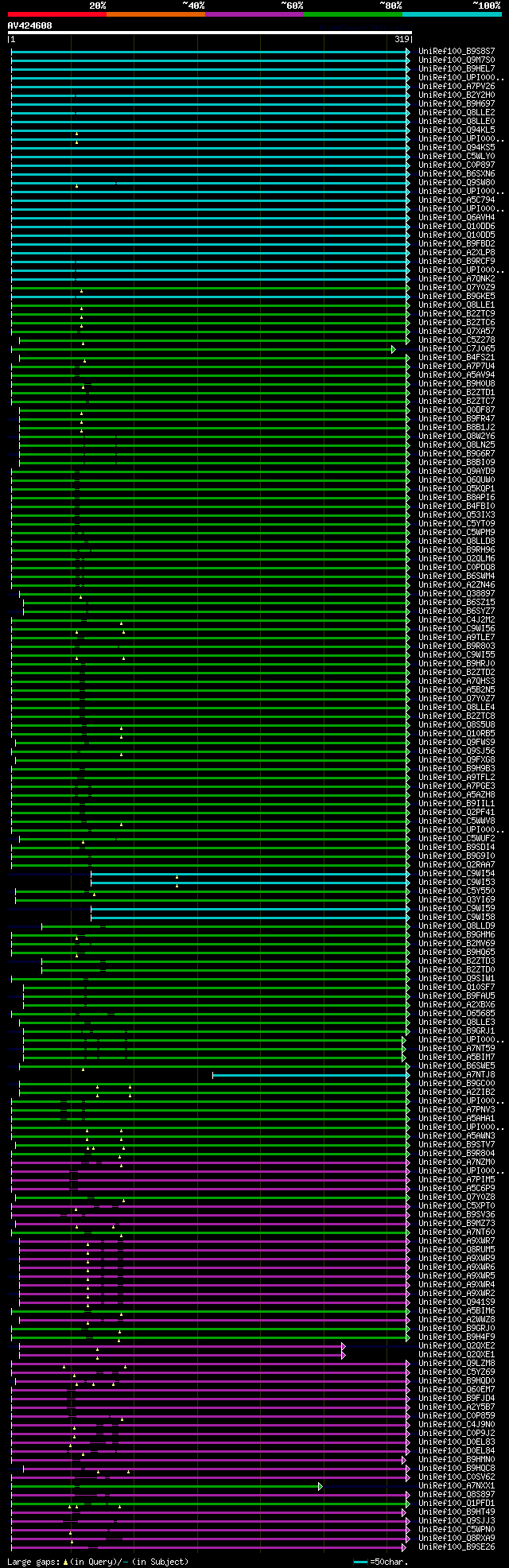Select hit label UniRef100_Q8LLE1
Image resolution: width=509 pixels, height=1568 pixels.
(457, 305)
